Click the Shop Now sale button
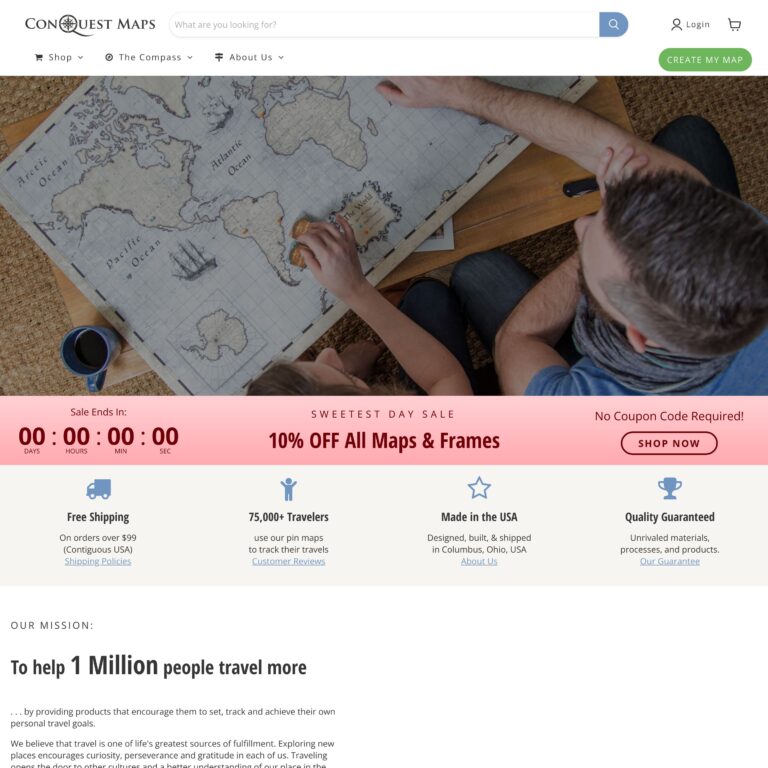 tap(669, 443)
